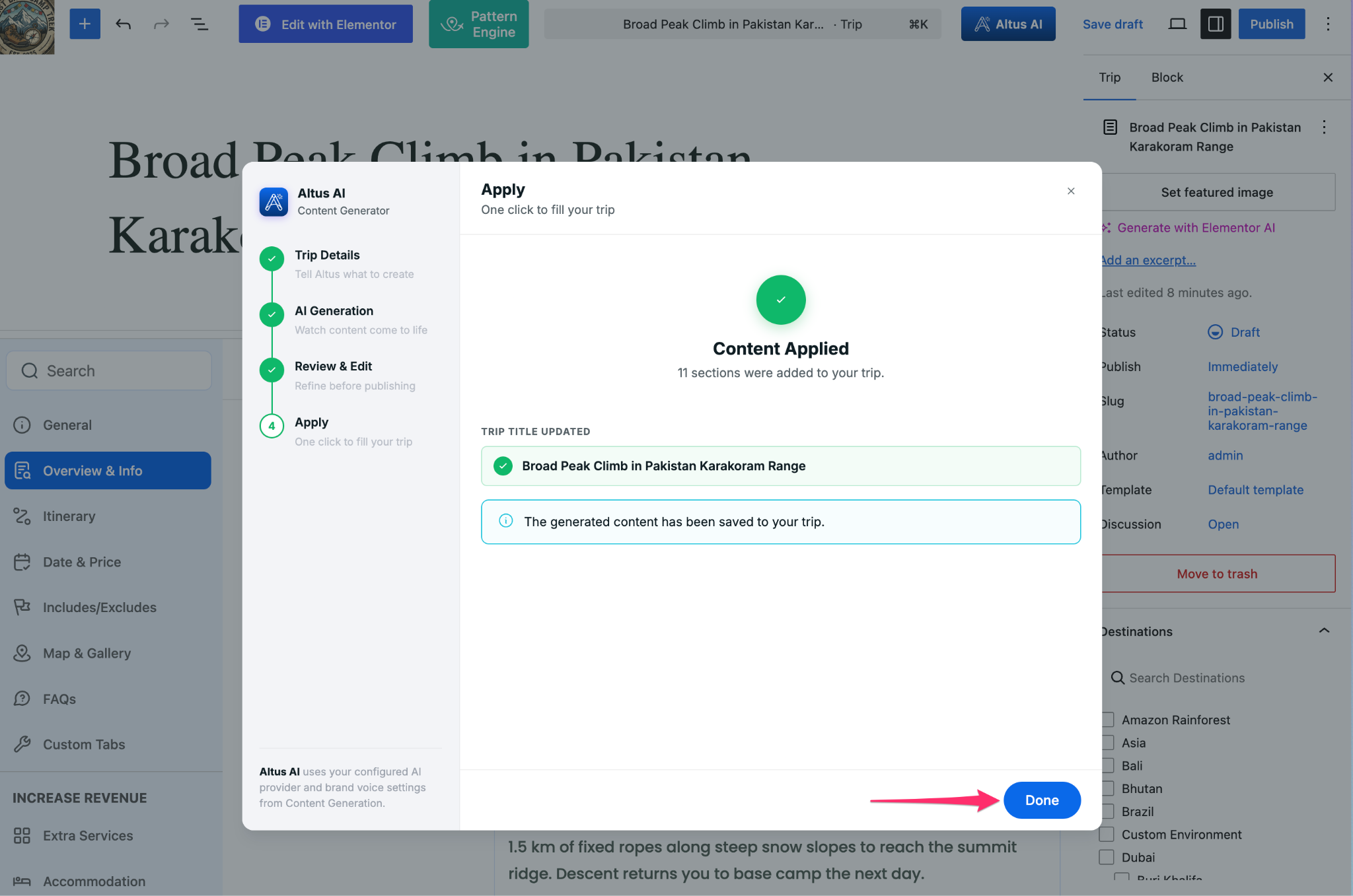The image size is (1353, 896).
Task: Click the Save draft link
Action: [x=1113, y=24]
